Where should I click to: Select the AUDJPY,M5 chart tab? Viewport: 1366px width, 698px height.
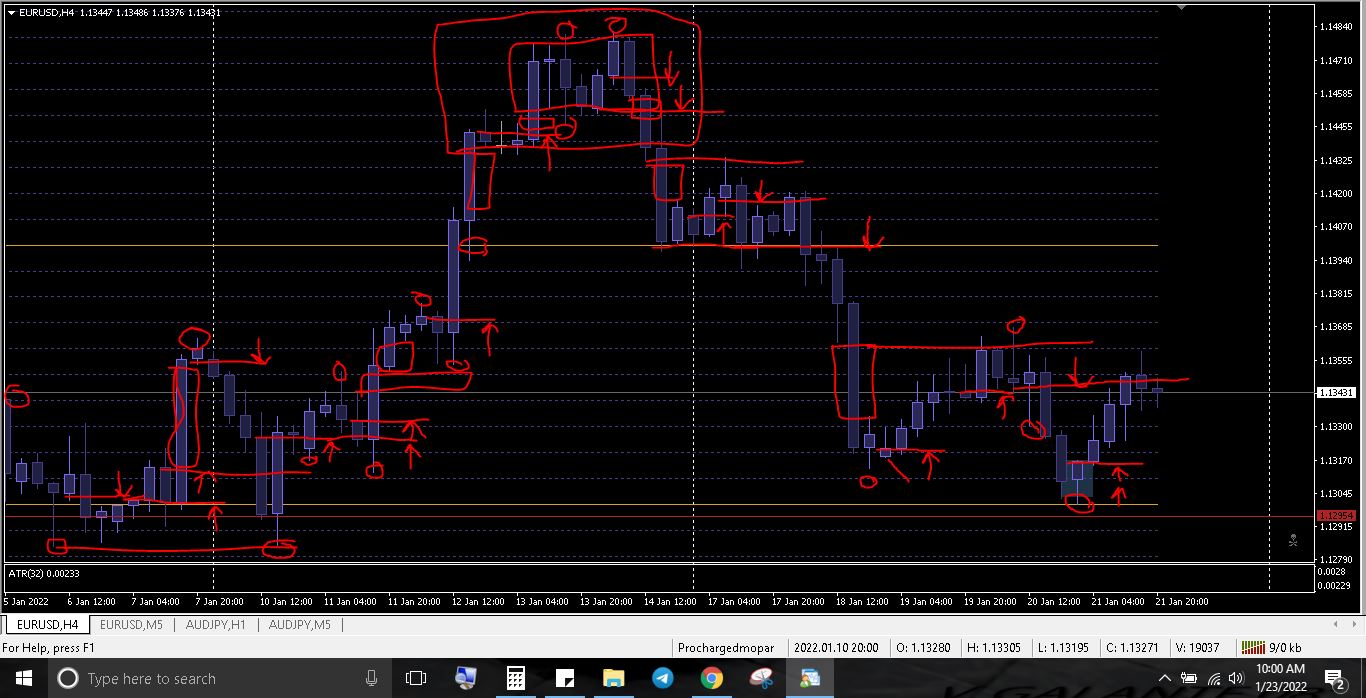300,625
